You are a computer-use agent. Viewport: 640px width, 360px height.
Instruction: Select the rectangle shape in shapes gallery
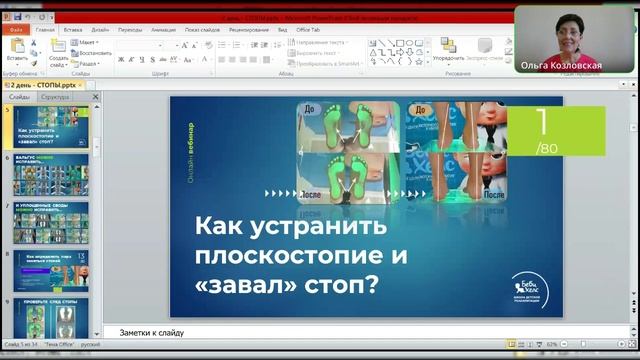[x=400, y=43]
